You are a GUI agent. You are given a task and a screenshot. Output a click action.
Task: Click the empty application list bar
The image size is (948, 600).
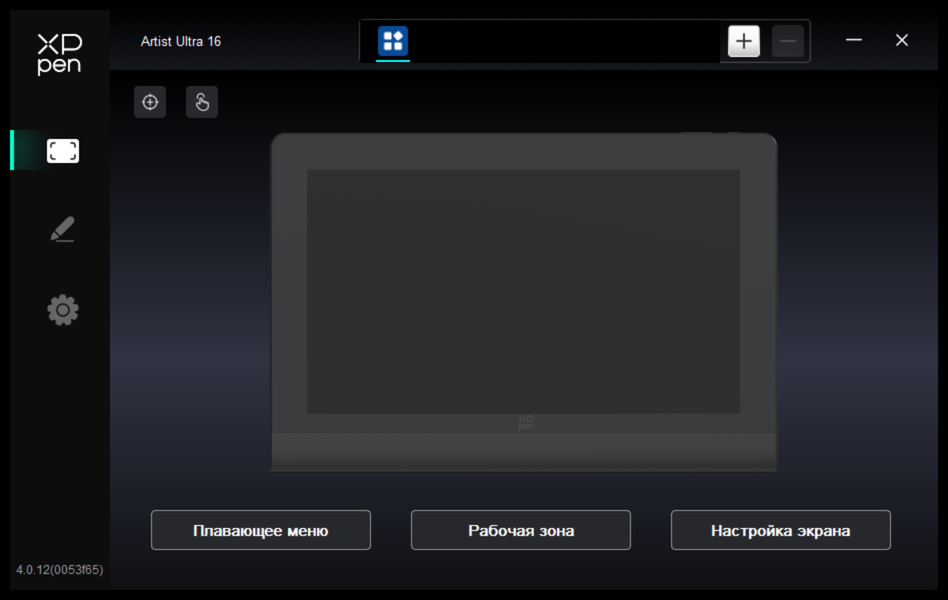[565, 41]
